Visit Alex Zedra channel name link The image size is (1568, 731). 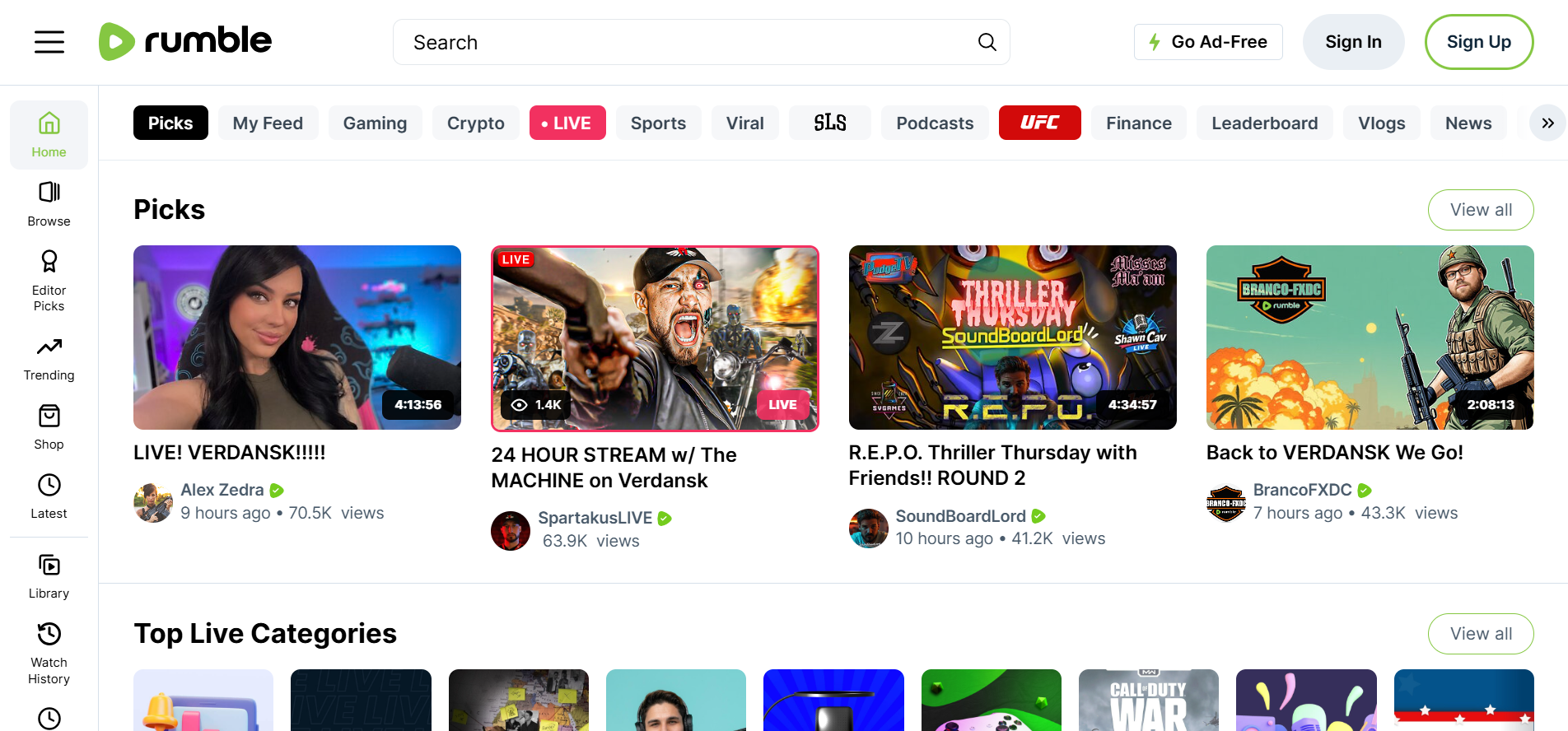(222, 490)
